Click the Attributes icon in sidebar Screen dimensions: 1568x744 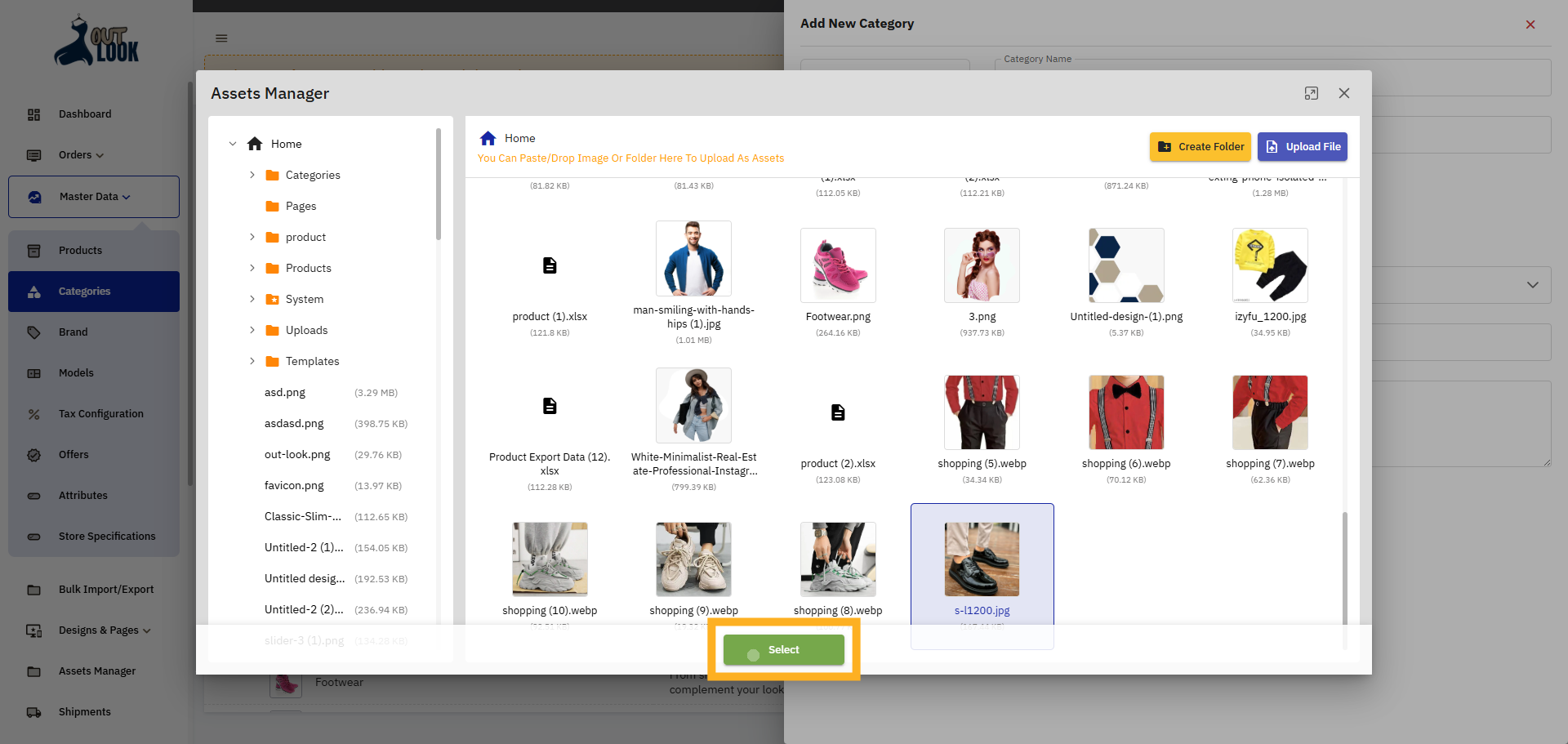34,496
